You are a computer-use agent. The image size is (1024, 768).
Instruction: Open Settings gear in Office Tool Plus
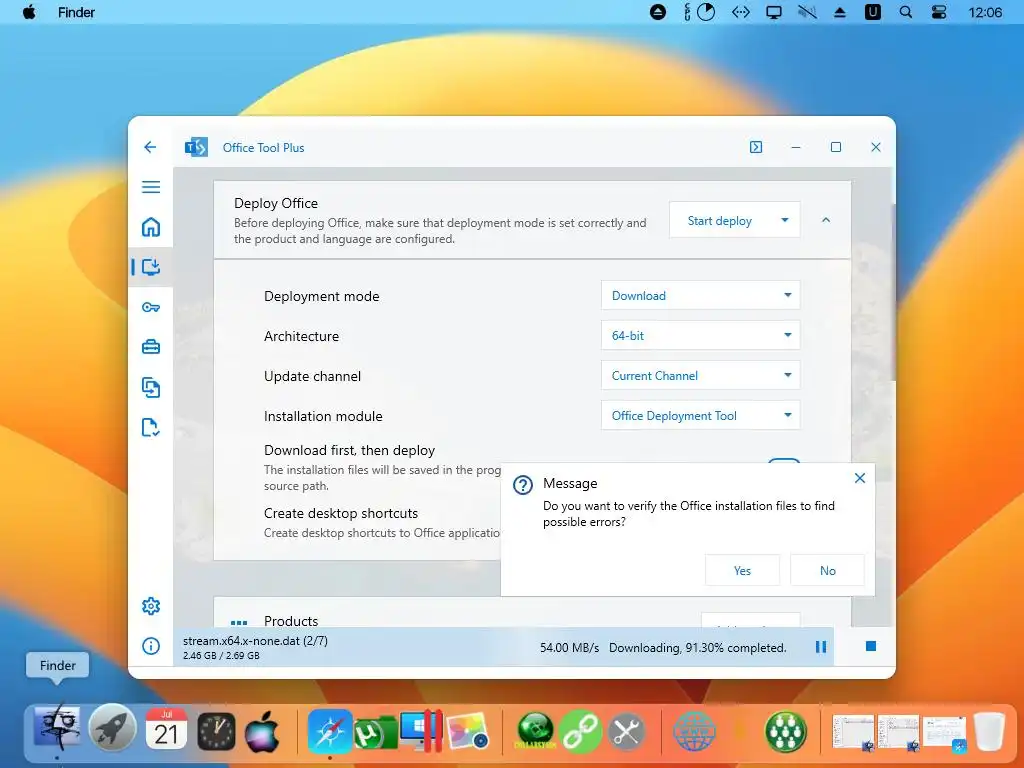click(x=151, y=606)
